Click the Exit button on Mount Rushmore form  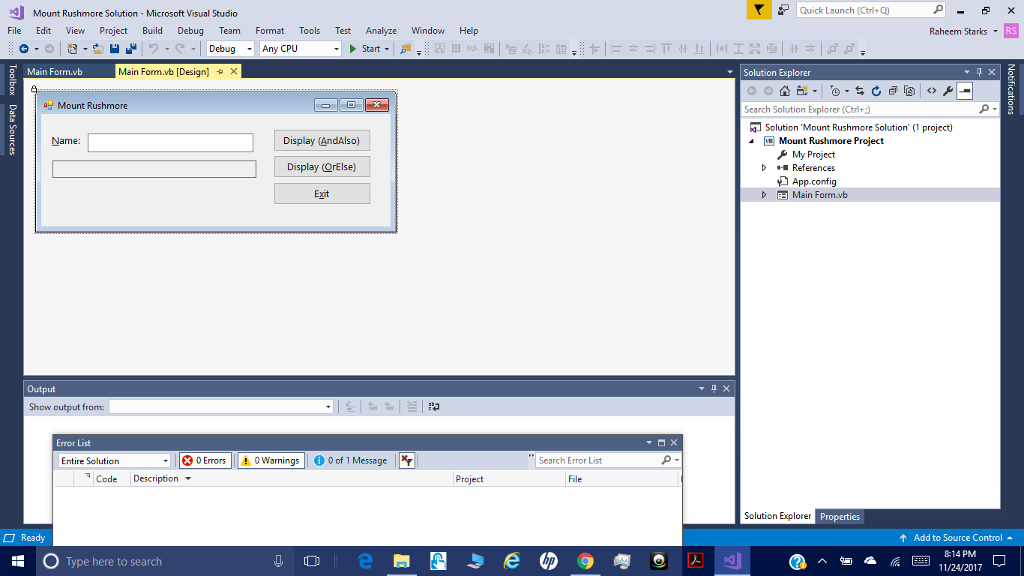[322, 192]
